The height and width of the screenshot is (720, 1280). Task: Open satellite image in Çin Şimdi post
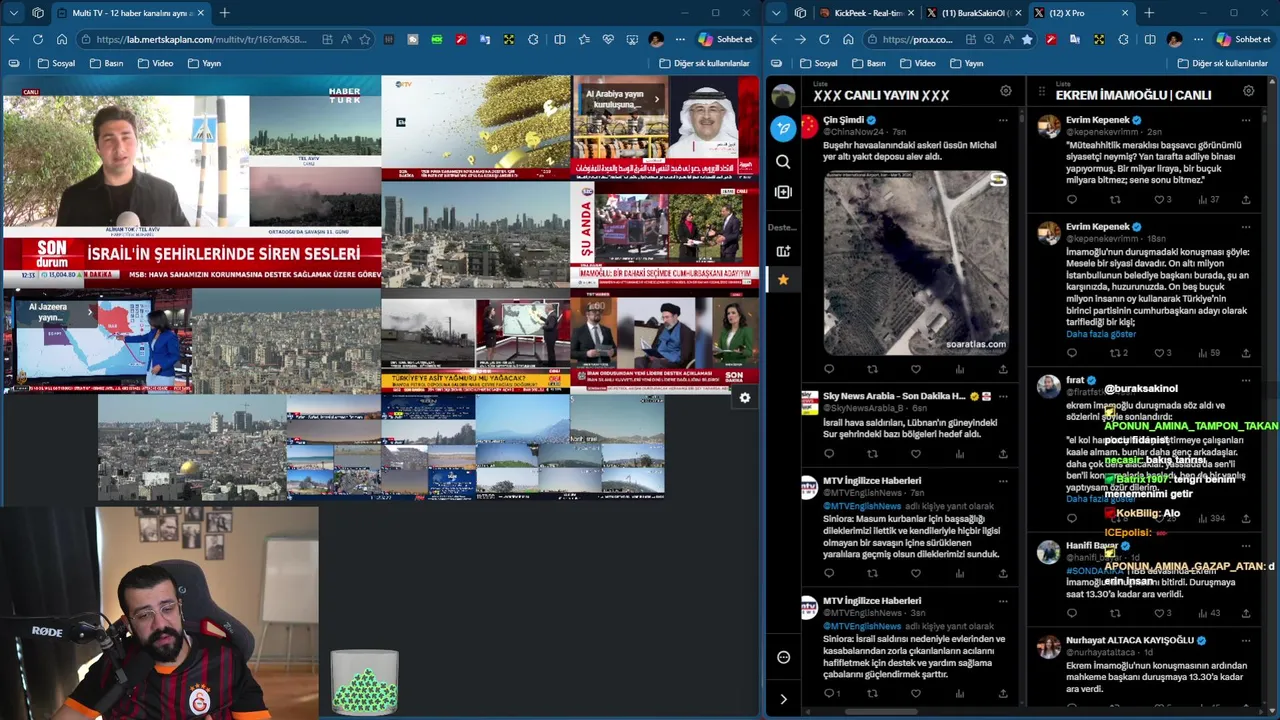click(x=916, y=262)
